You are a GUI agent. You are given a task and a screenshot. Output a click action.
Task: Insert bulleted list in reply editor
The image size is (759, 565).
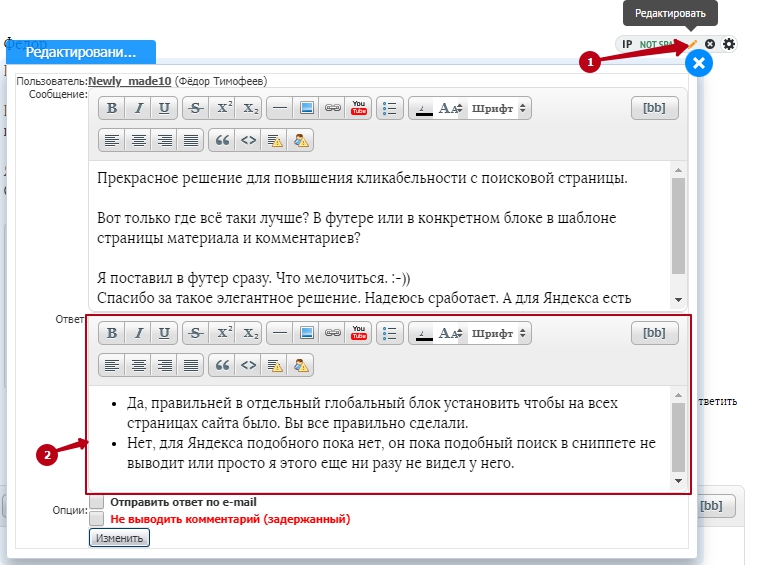pyautogui.click(x=391, y=333)
